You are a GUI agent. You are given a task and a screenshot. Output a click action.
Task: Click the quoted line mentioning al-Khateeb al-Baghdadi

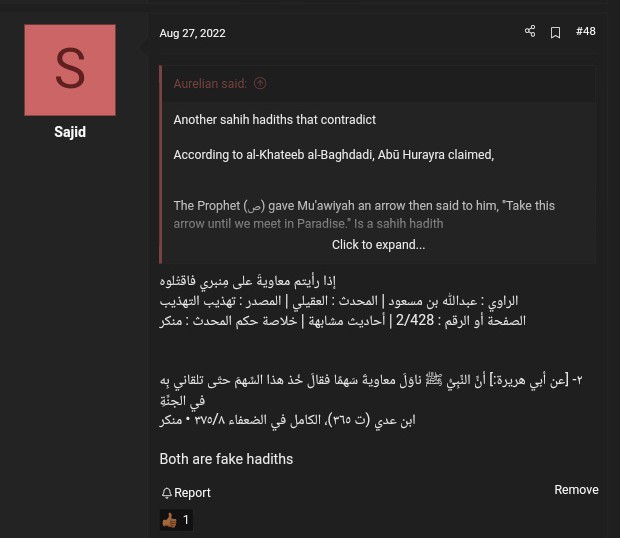pos(333,155)
